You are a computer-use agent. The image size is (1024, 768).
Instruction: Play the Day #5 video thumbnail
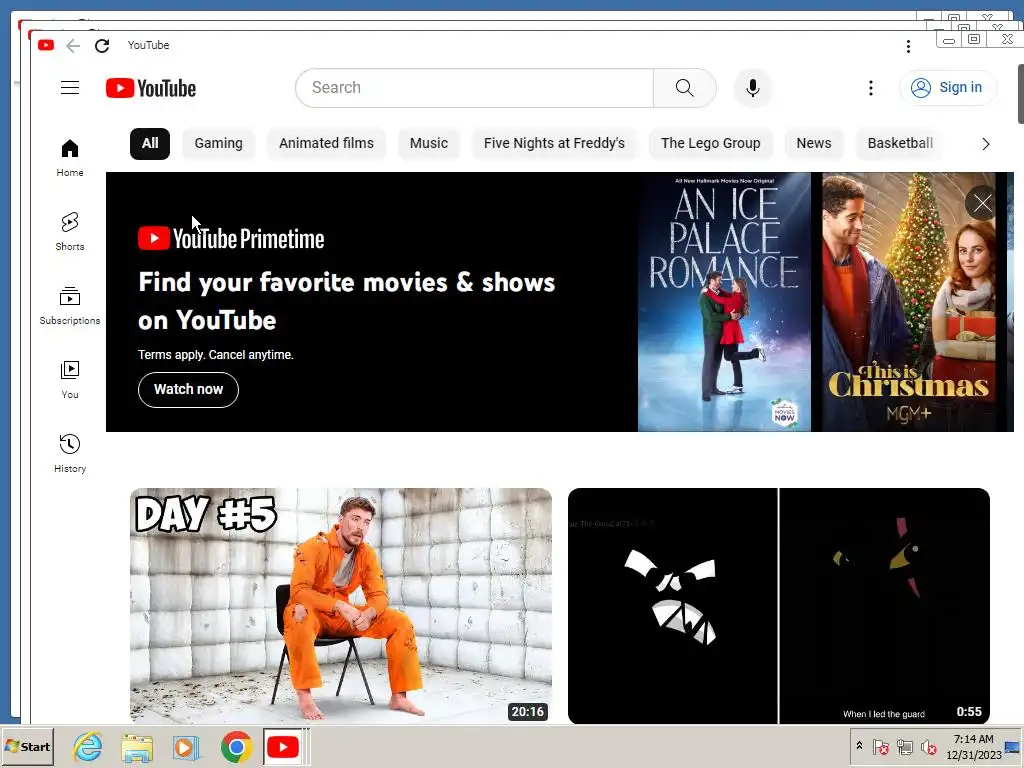[341, 605]
